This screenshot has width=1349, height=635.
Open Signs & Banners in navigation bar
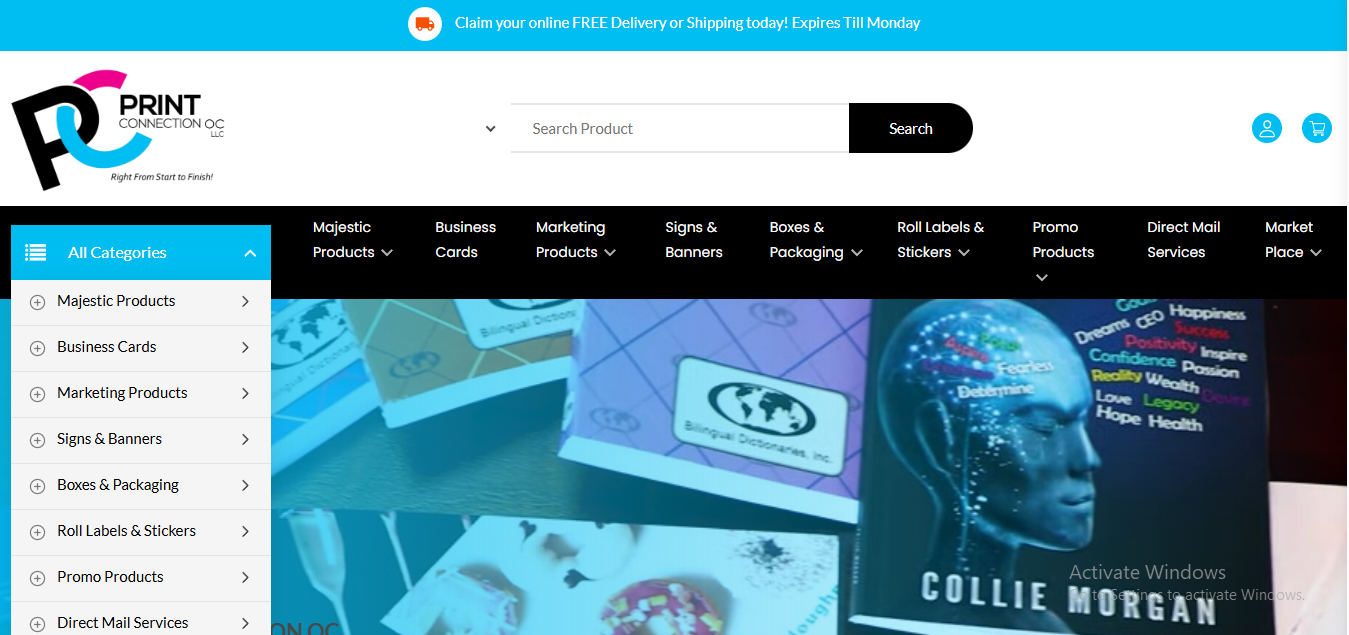[x=694, y=240]
